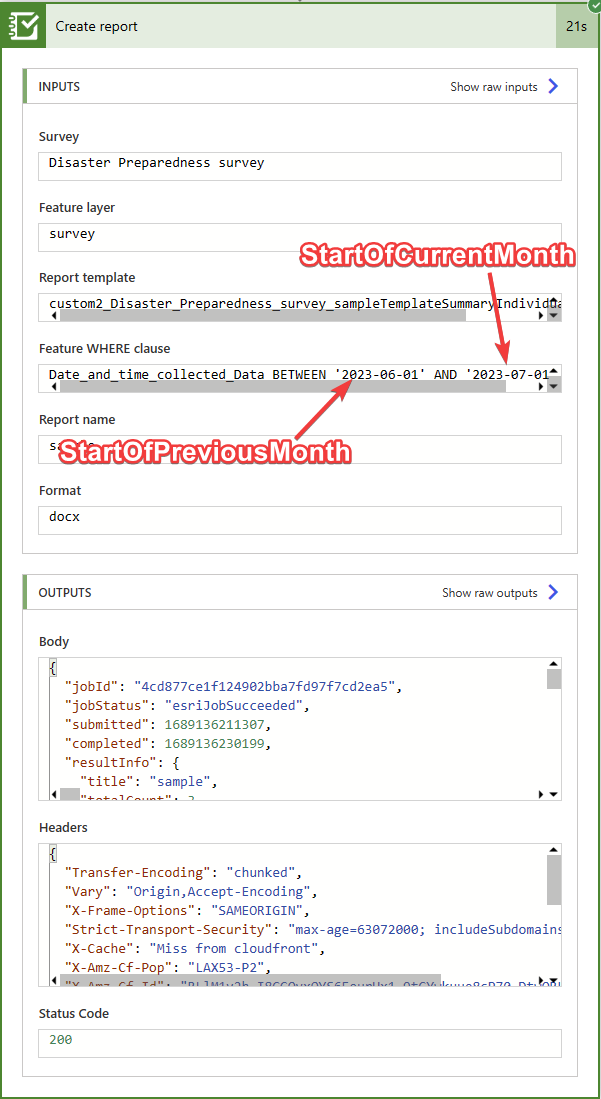601x1099 pixels.
Task: Click the Headers vertical scrollbar thumb
Action: click(x=554, y=878)
